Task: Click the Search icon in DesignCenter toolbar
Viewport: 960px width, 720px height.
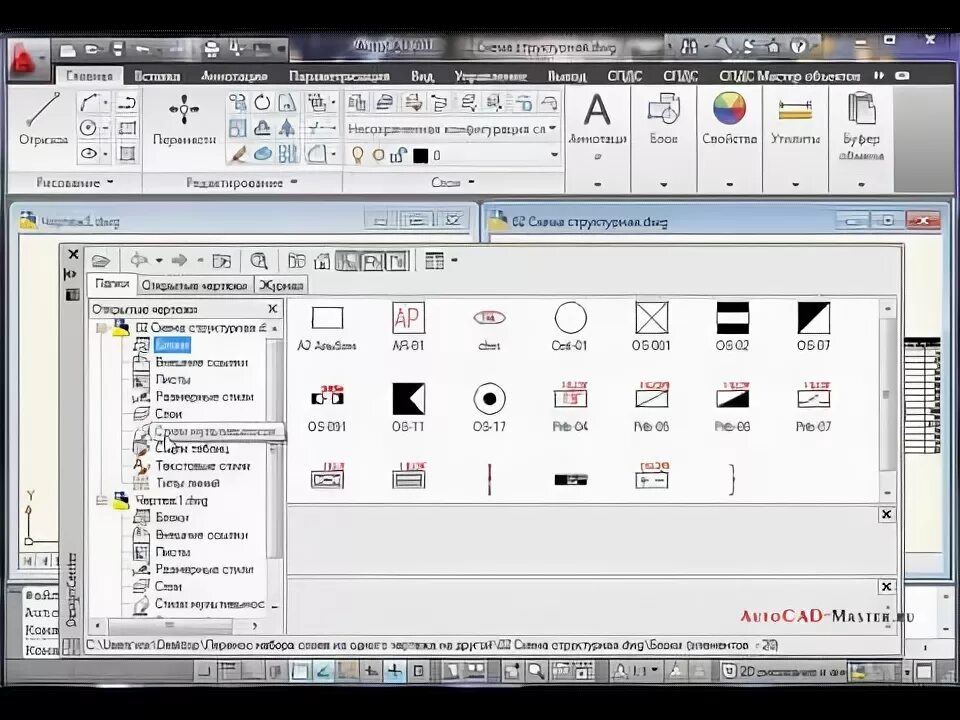Action: (x=259, y=261)
